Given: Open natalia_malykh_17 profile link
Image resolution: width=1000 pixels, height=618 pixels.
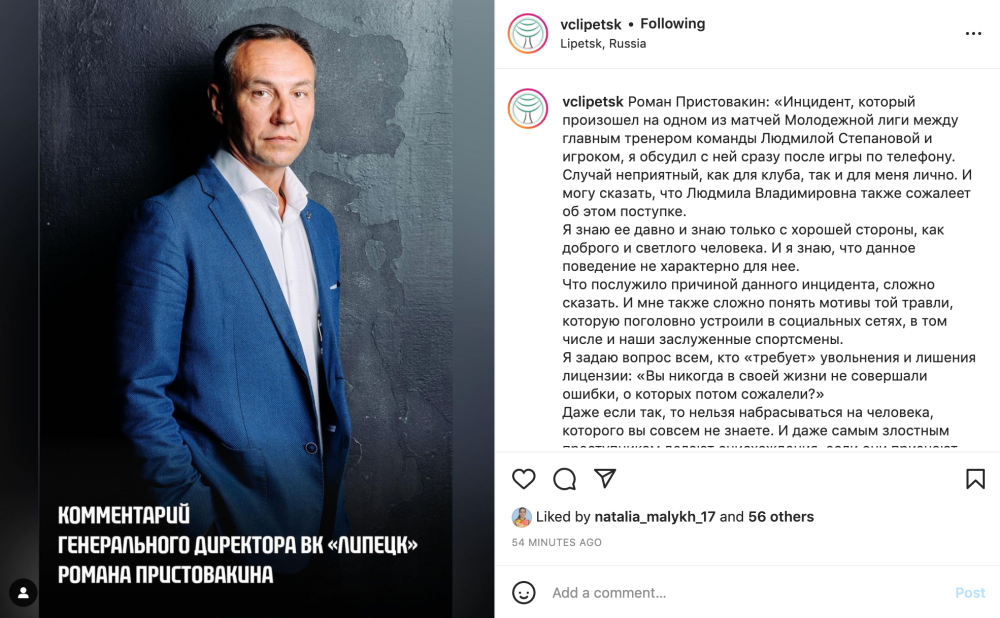Looking at the screenshot, I should click(x=654, y=517).
